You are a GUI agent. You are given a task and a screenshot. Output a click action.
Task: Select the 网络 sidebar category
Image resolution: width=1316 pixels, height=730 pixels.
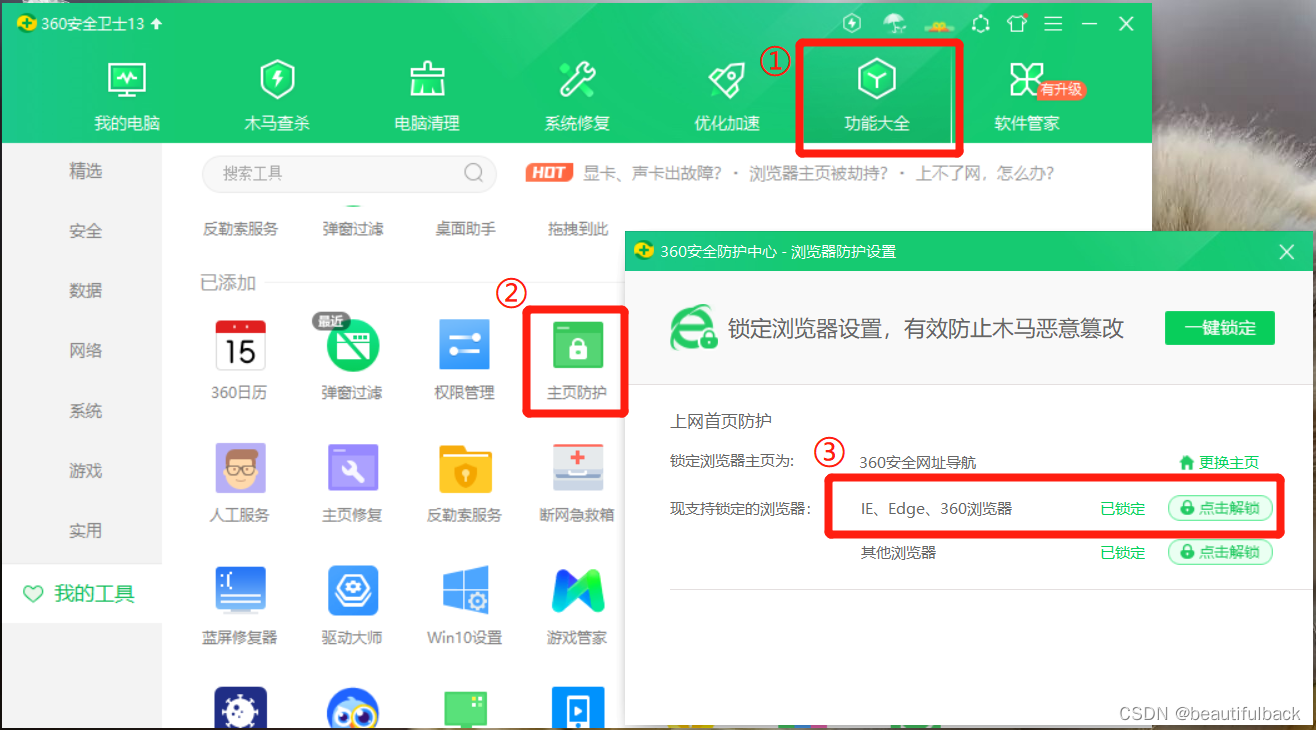coord(85,350)
